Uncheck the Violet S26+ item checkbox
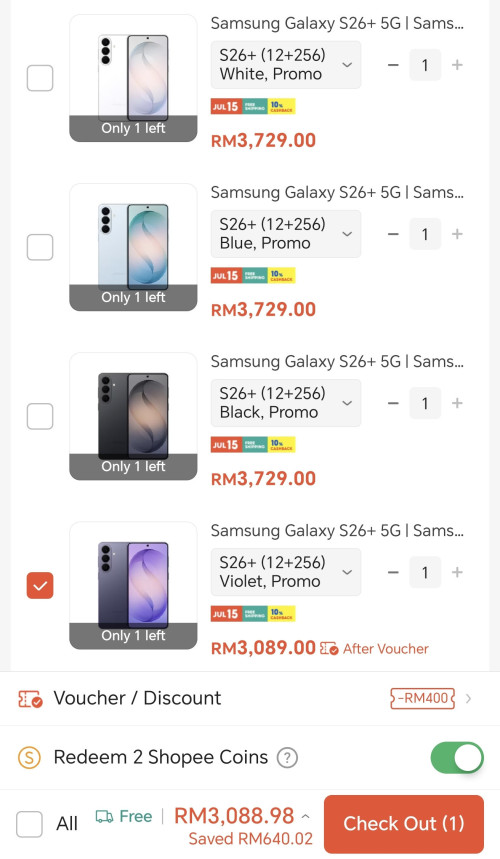500x859 pixels. coord(40,586)
